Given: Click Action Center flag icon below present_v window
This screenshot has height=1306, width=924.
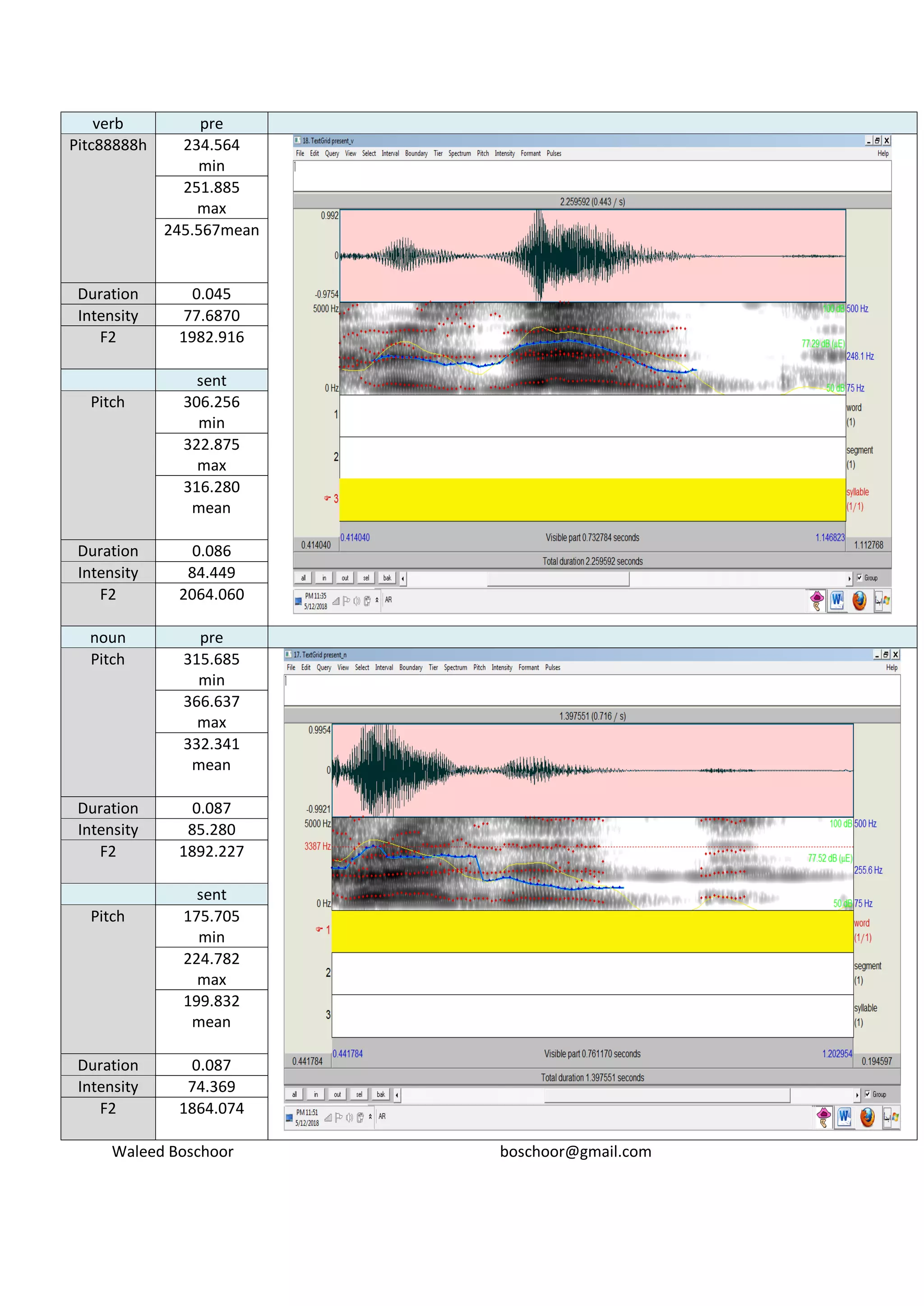Looking at the screenshot, I should (346, 600).
